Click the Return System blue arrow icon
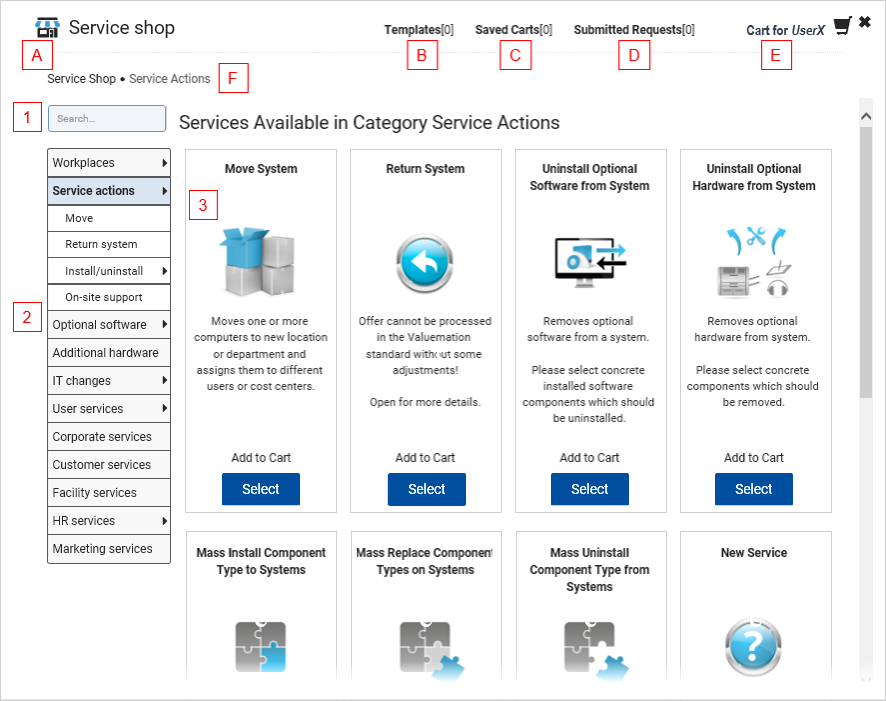Viewport: 886px width, 701px height. tap(425, 263)
